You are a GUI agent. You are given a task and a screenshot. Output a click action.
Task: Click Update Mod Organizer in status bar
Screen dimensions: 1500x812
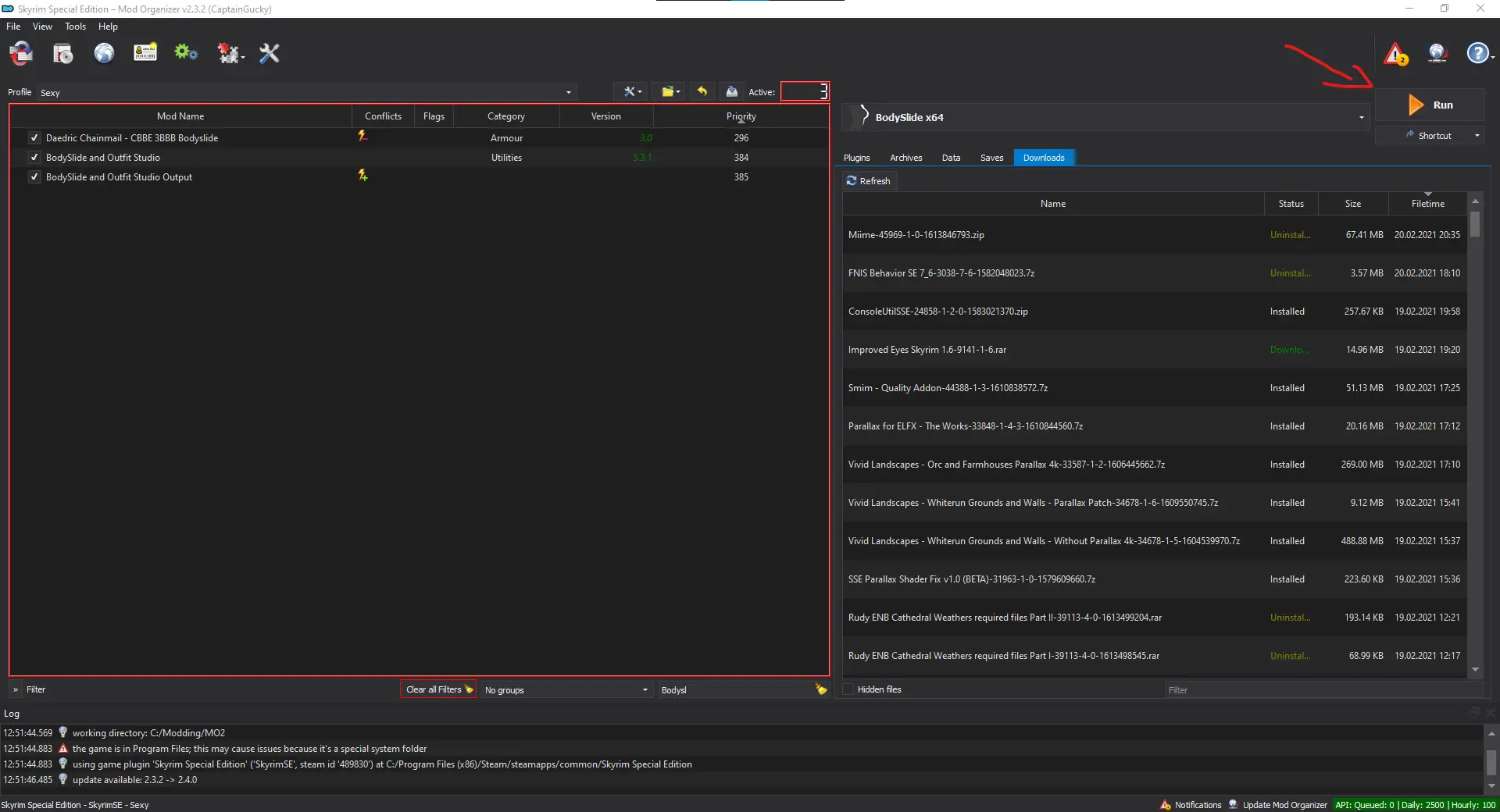[1277, 804]
